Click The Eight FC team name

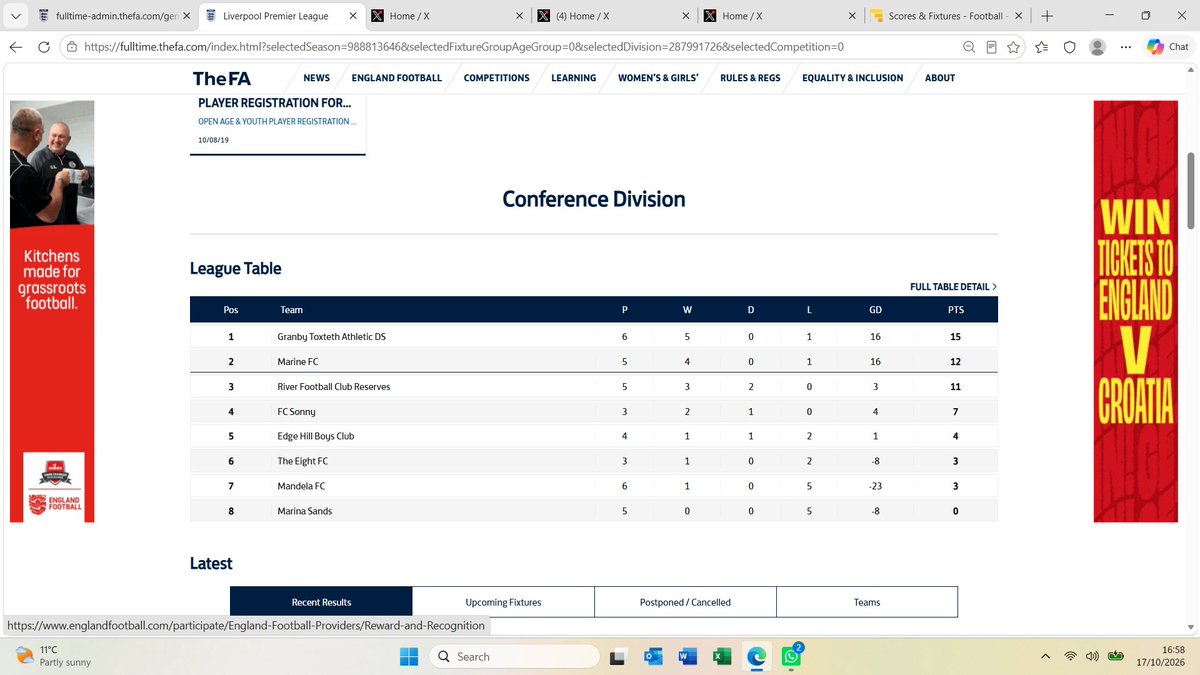pos(303,461)
